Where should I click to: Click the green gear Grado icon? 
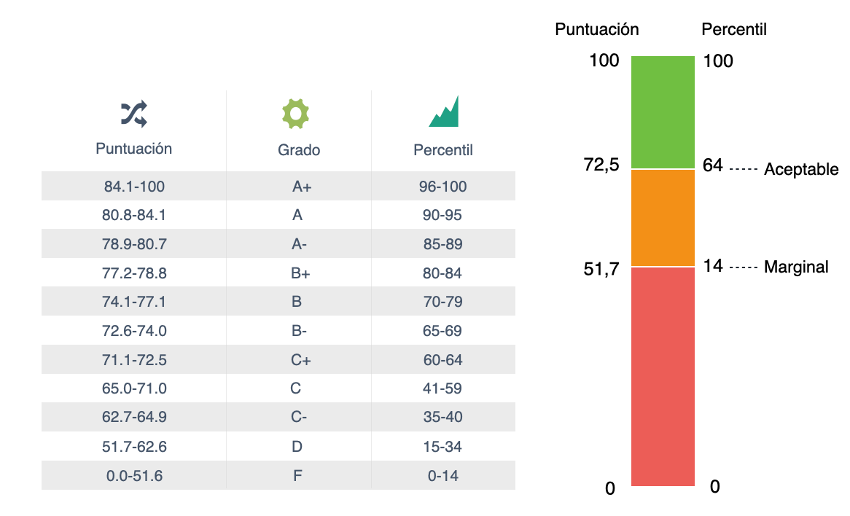pos(298,113)
